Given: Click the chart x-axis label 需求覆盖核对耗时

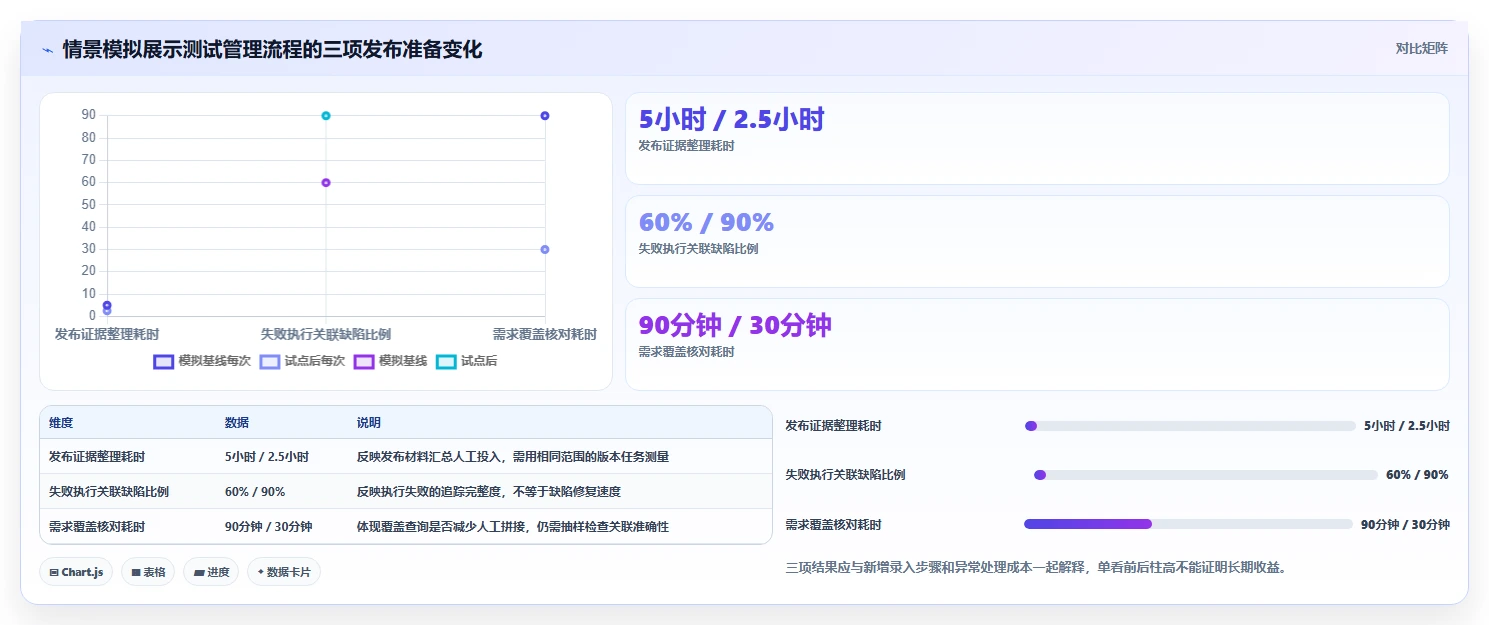Looking at the screenshot, I should pyautogui.click(x=545, y=334).
